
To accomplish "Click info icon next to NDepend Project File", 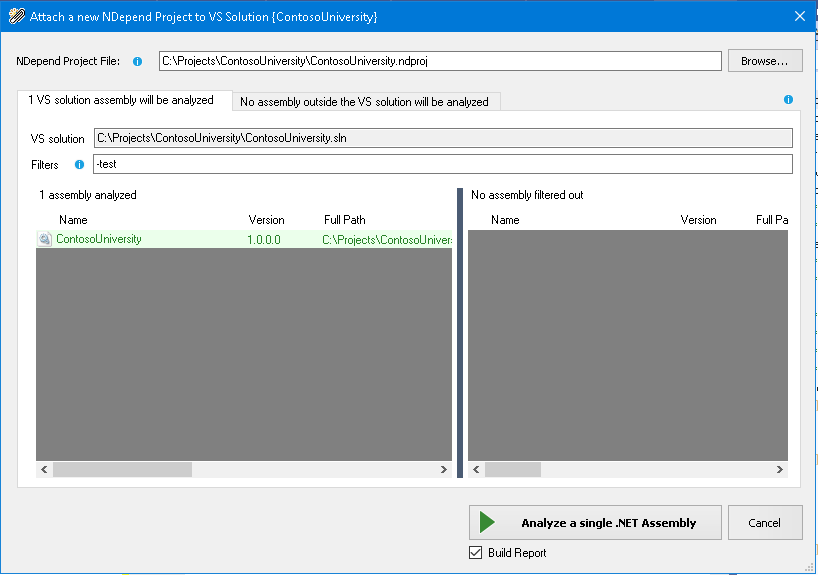I will click(x=137, y=62).
